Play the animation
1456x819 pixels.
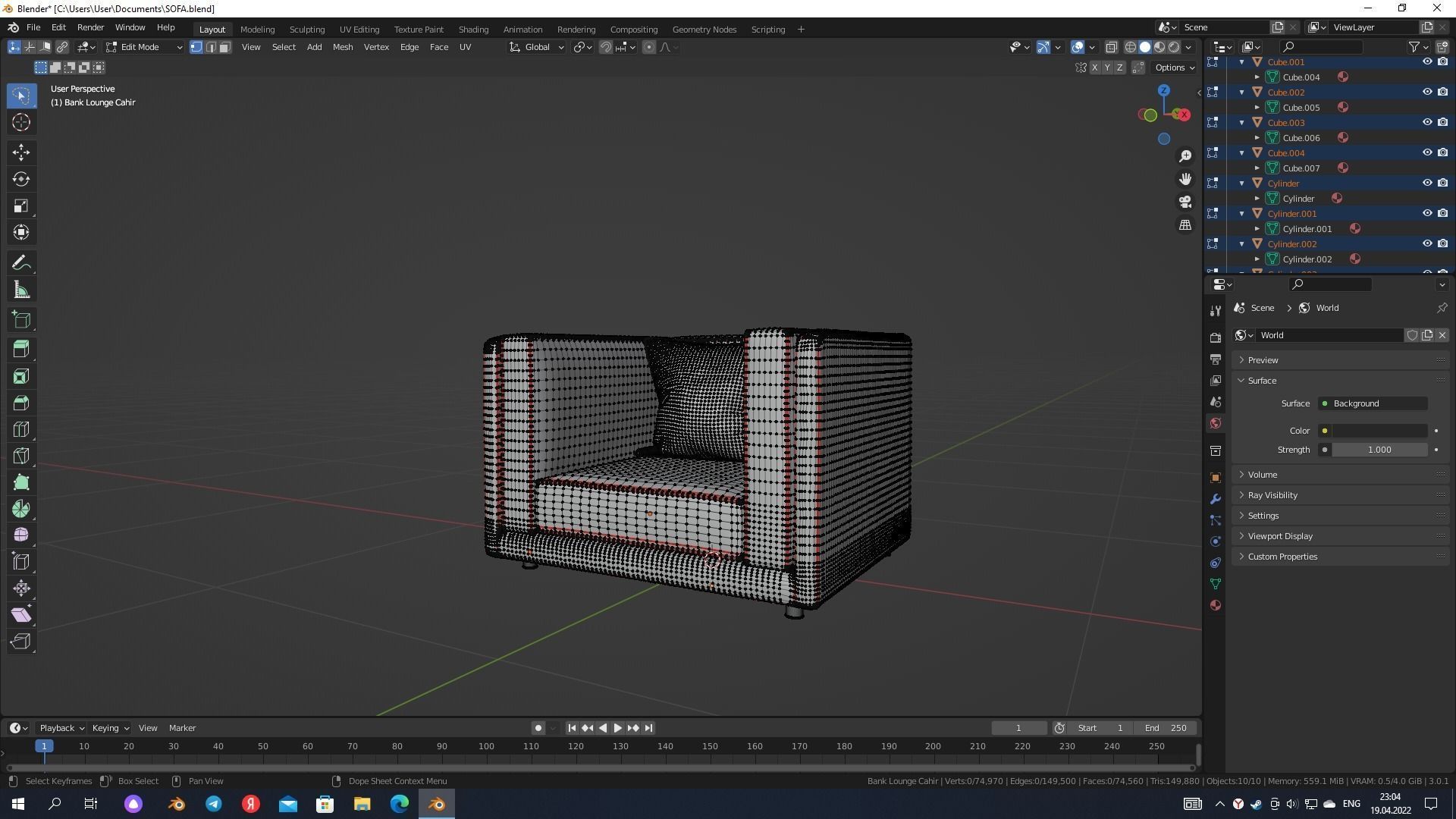(617, 728)
